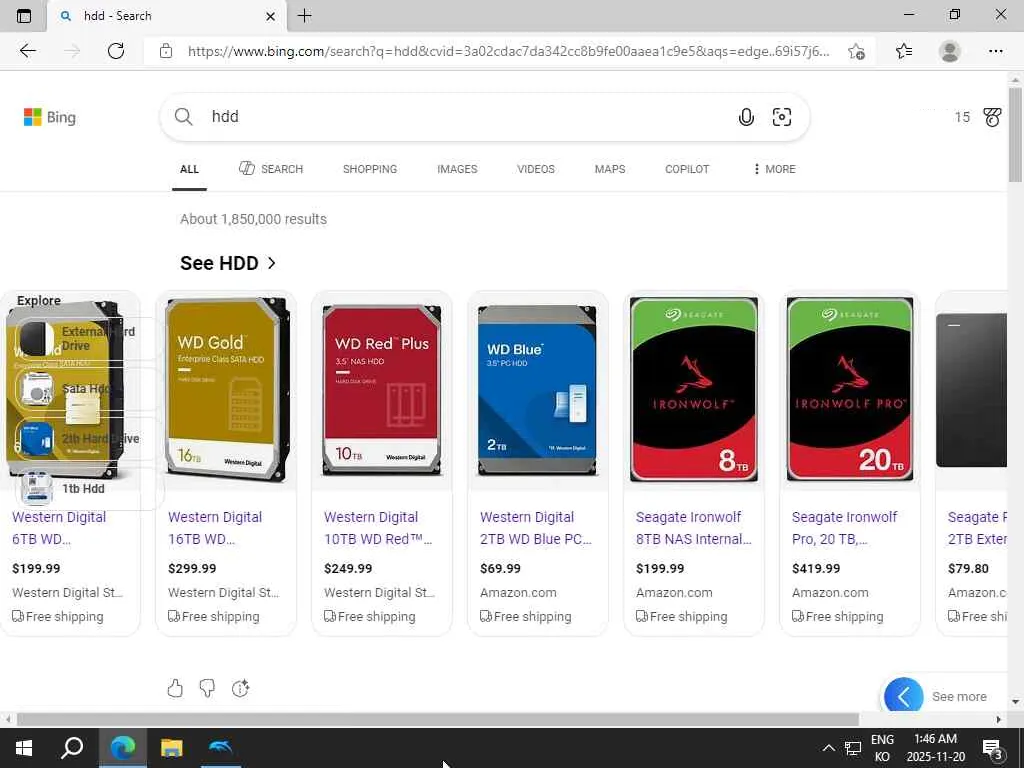Click the feedback options icon beside thumbs down
This screenshot has height=768, width=1024.
[x=240, y=688]
